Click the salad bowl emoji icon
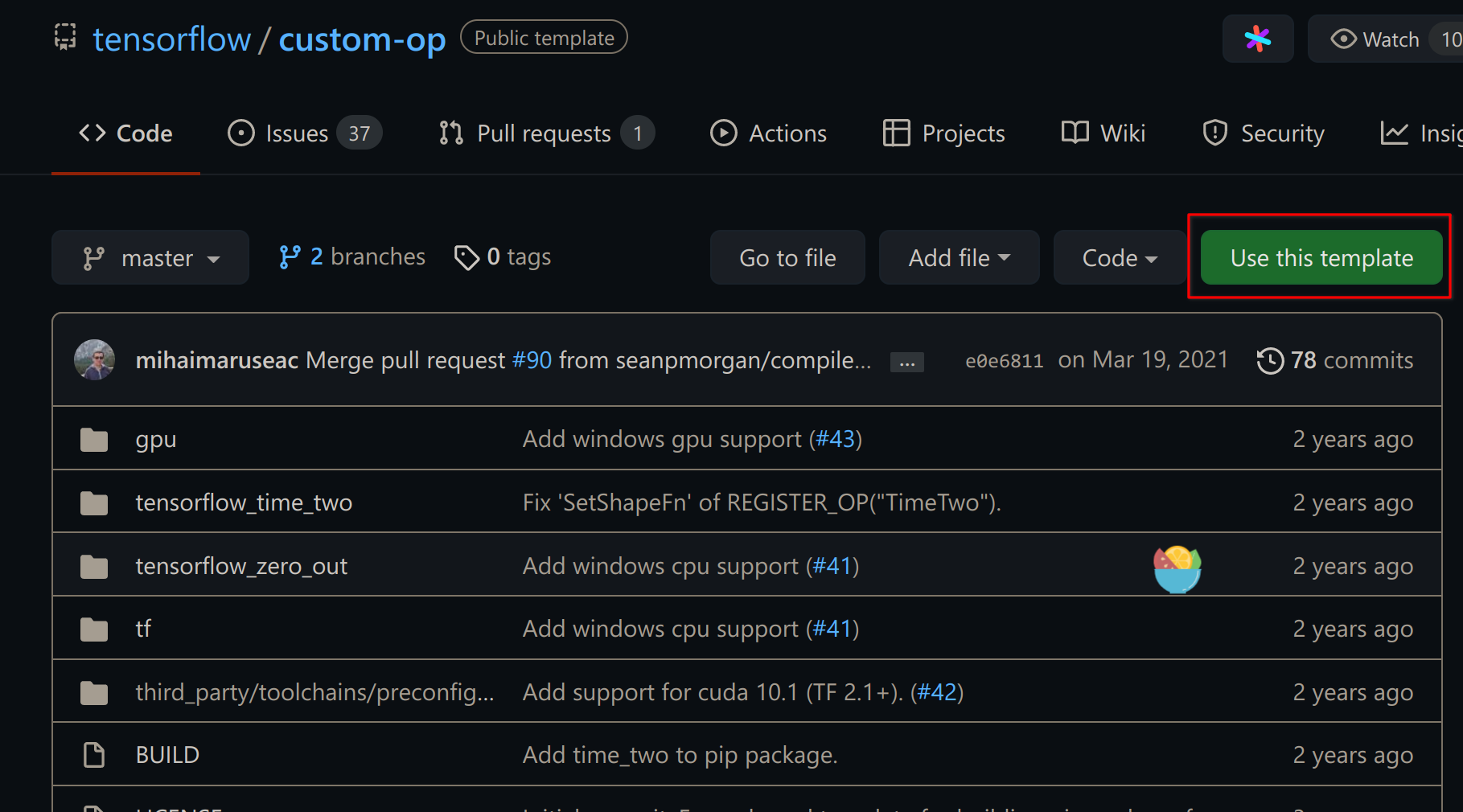 (x=1177, y=569)
